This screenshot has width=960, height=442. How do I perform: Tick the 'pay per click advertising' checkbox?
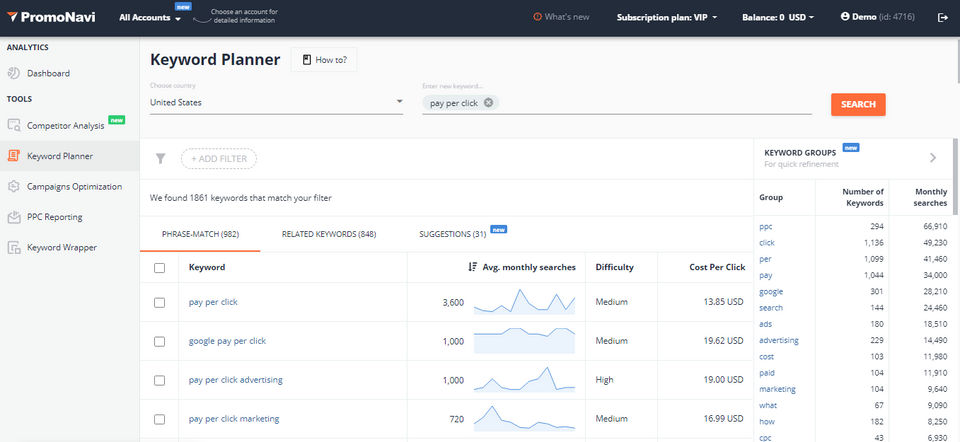pyautogui.click(x=159, y=380)
